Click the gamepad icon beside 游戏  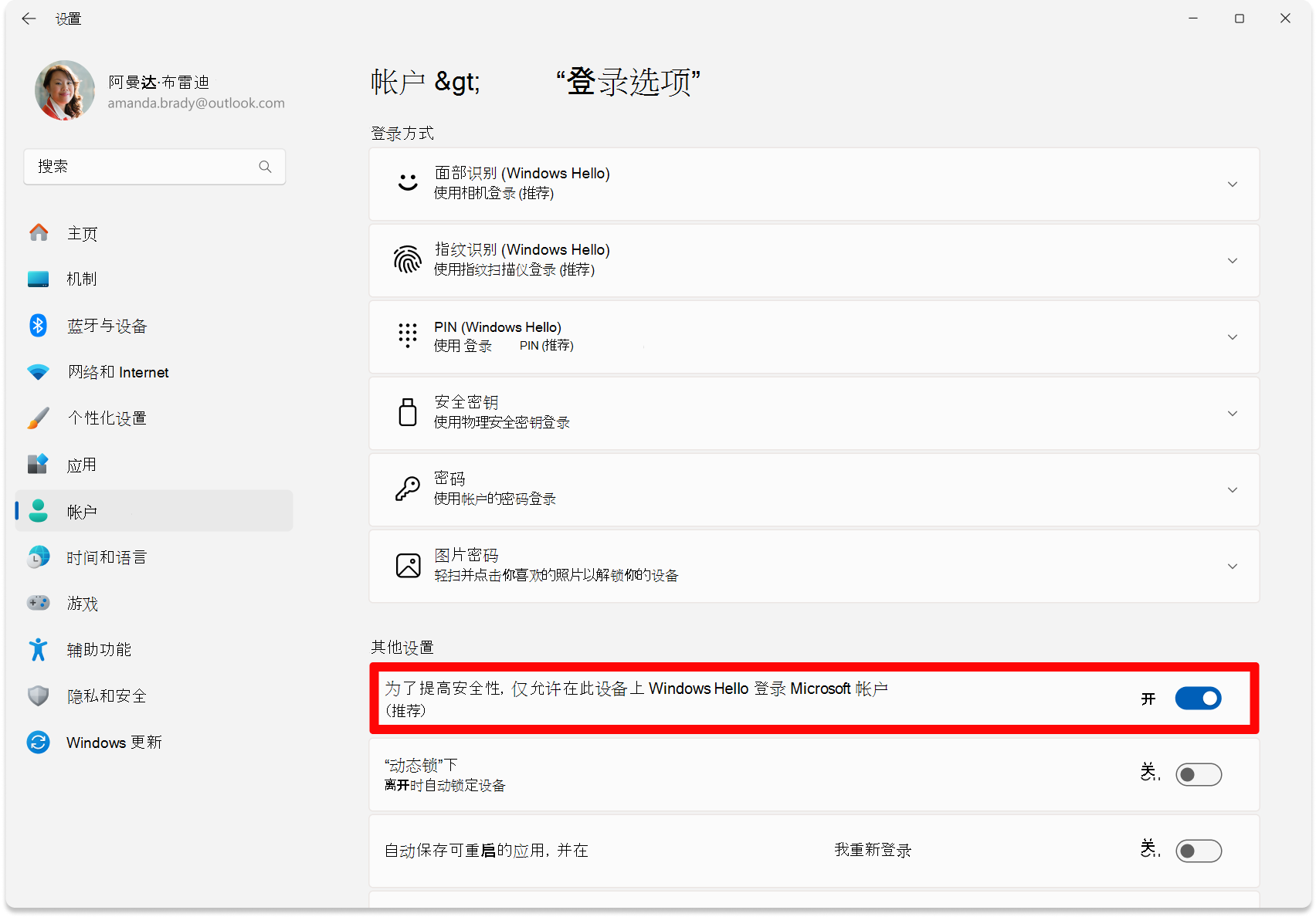[x=38, y=603]
